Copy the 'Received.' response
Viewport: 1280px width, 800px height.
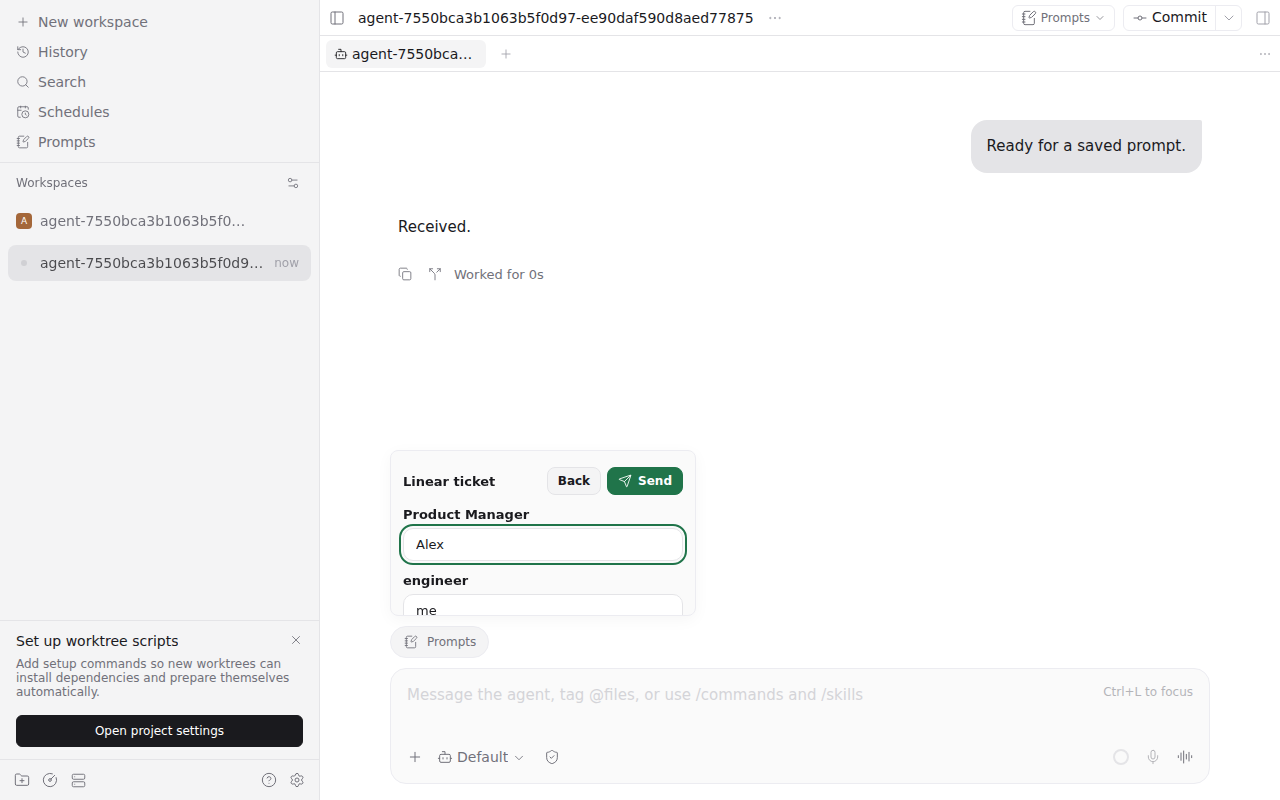405,274
